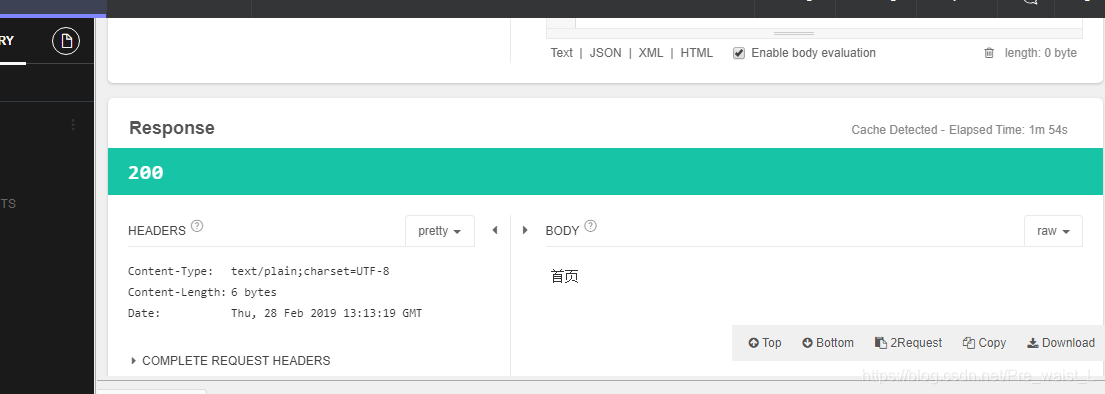Click the Content-Type header value

[310, 271]
